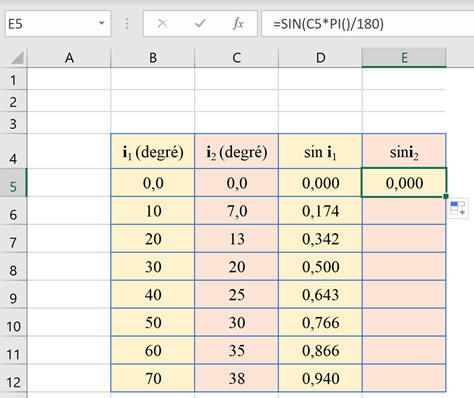Screen dimensions: 474x398
Task: Select cell B9 with value 40
Action: (153, 294)
